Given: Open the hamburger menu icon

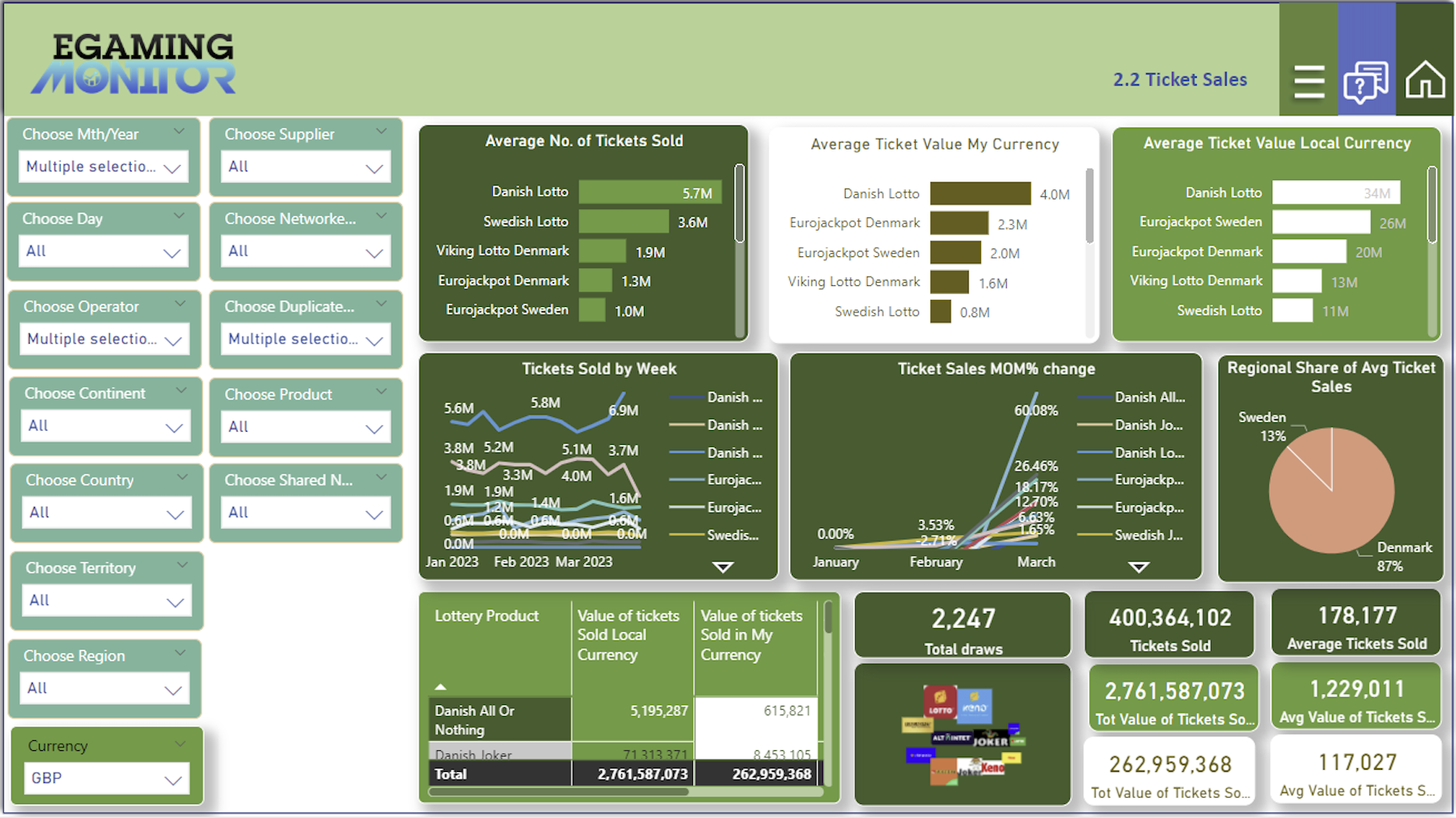Looking at the screenshot, I should (1309, 81).
